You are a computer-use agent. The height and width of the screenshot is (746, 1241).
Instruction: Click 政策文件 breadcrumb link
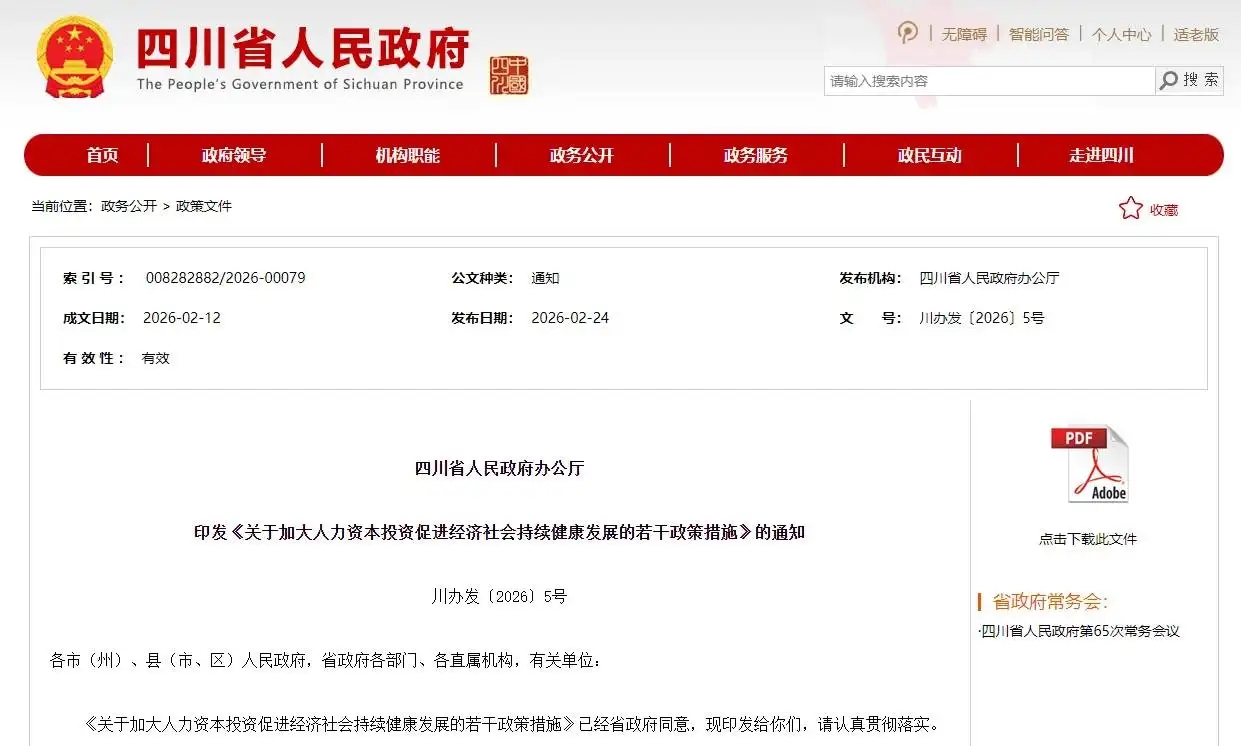204,206
